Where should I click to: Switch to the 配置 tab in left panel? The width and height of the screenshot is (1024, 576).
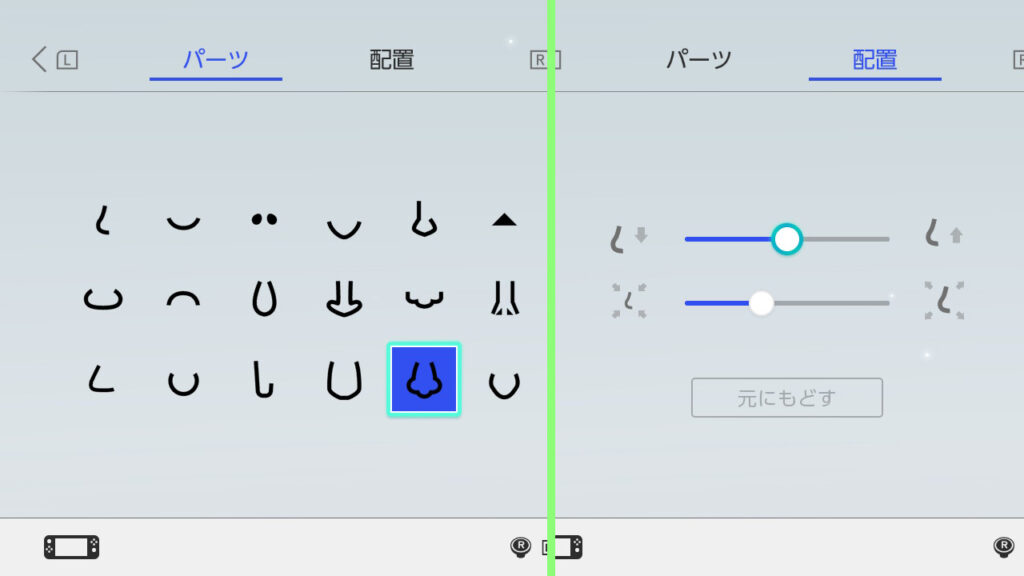pos(392,60)
